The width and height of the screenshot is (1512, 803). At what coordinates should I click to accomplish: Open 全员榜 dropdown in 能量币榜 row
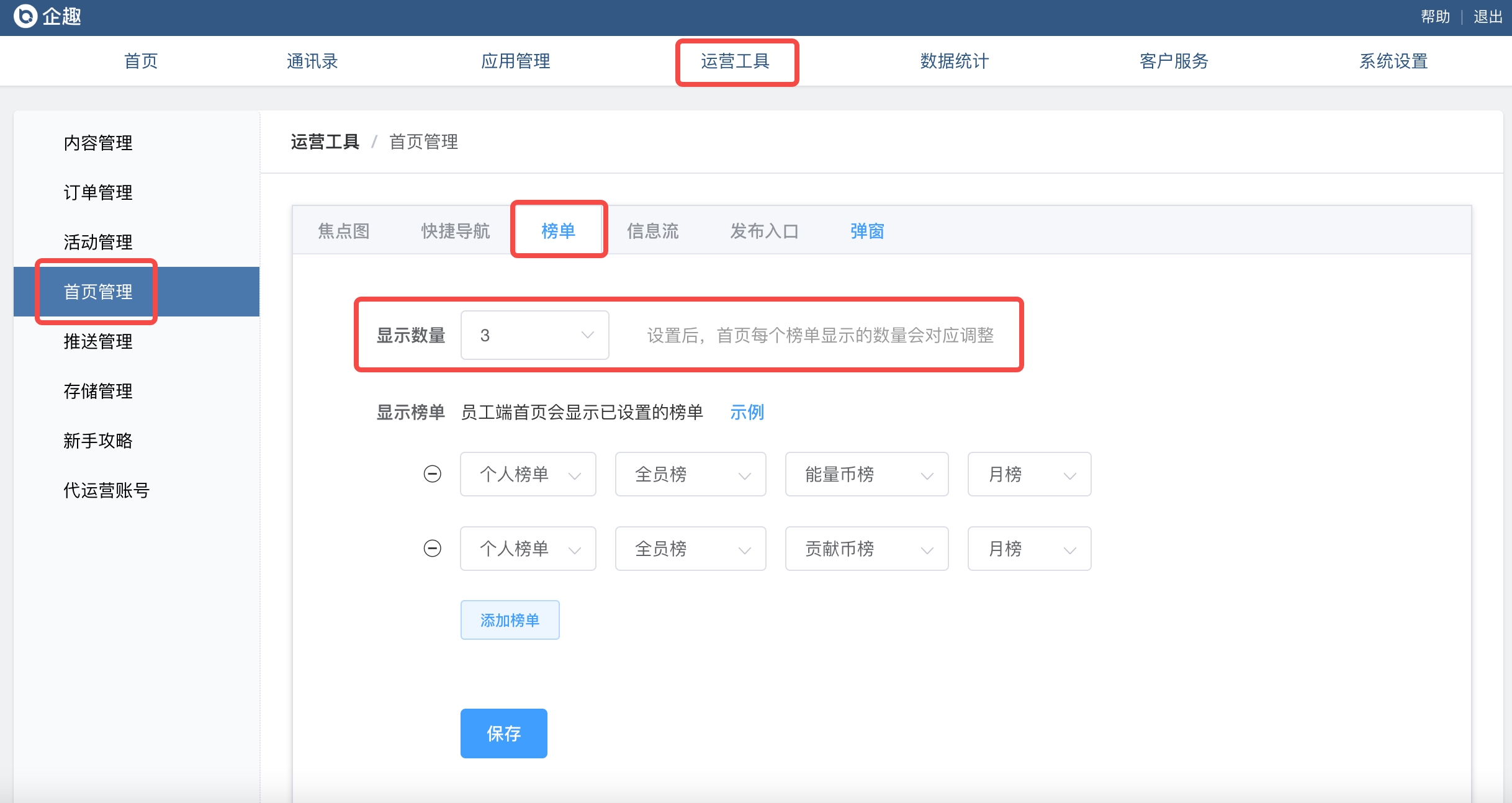[x=690, y=474]
